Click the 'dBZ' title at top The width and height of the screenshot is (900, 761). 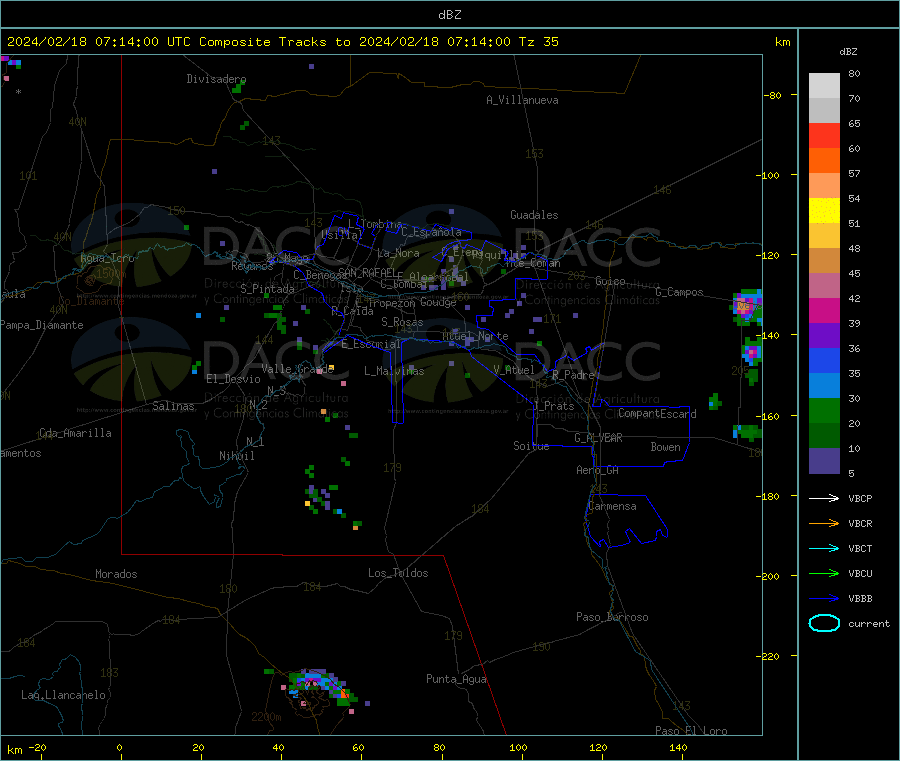coord(449,15)
